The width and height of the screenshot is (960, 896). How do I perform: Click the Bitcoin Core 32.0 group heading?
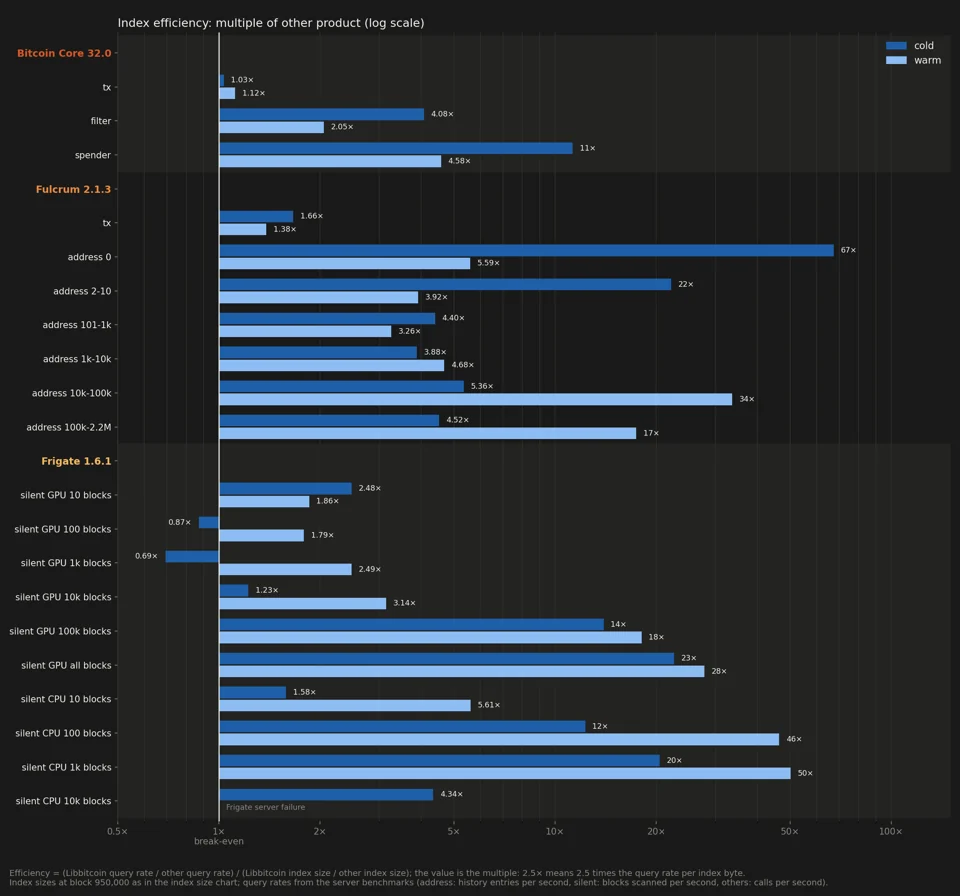pos(64,53)
